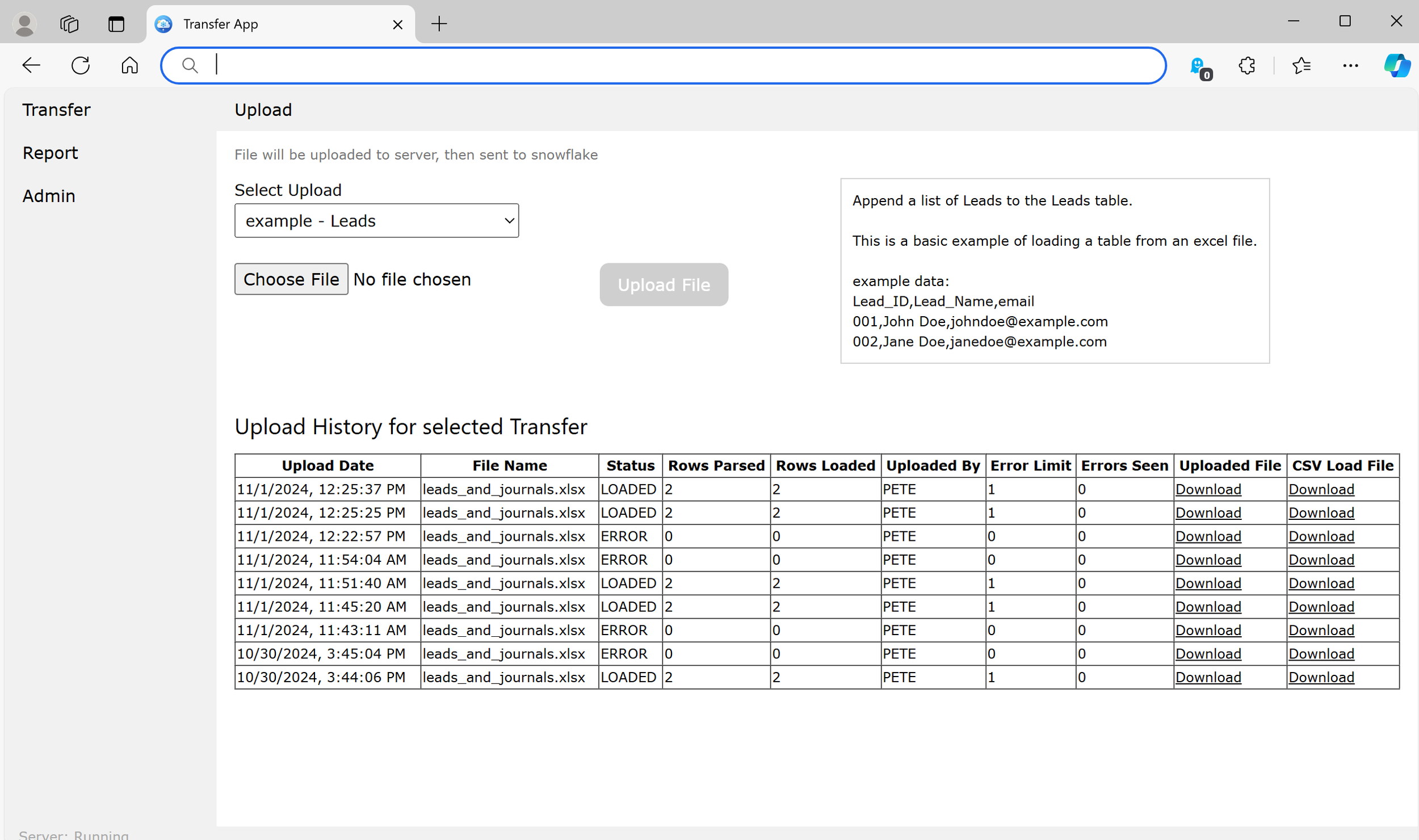Click the Ghostery tracker icon

pyautogui.click(x=1199, y=67)
